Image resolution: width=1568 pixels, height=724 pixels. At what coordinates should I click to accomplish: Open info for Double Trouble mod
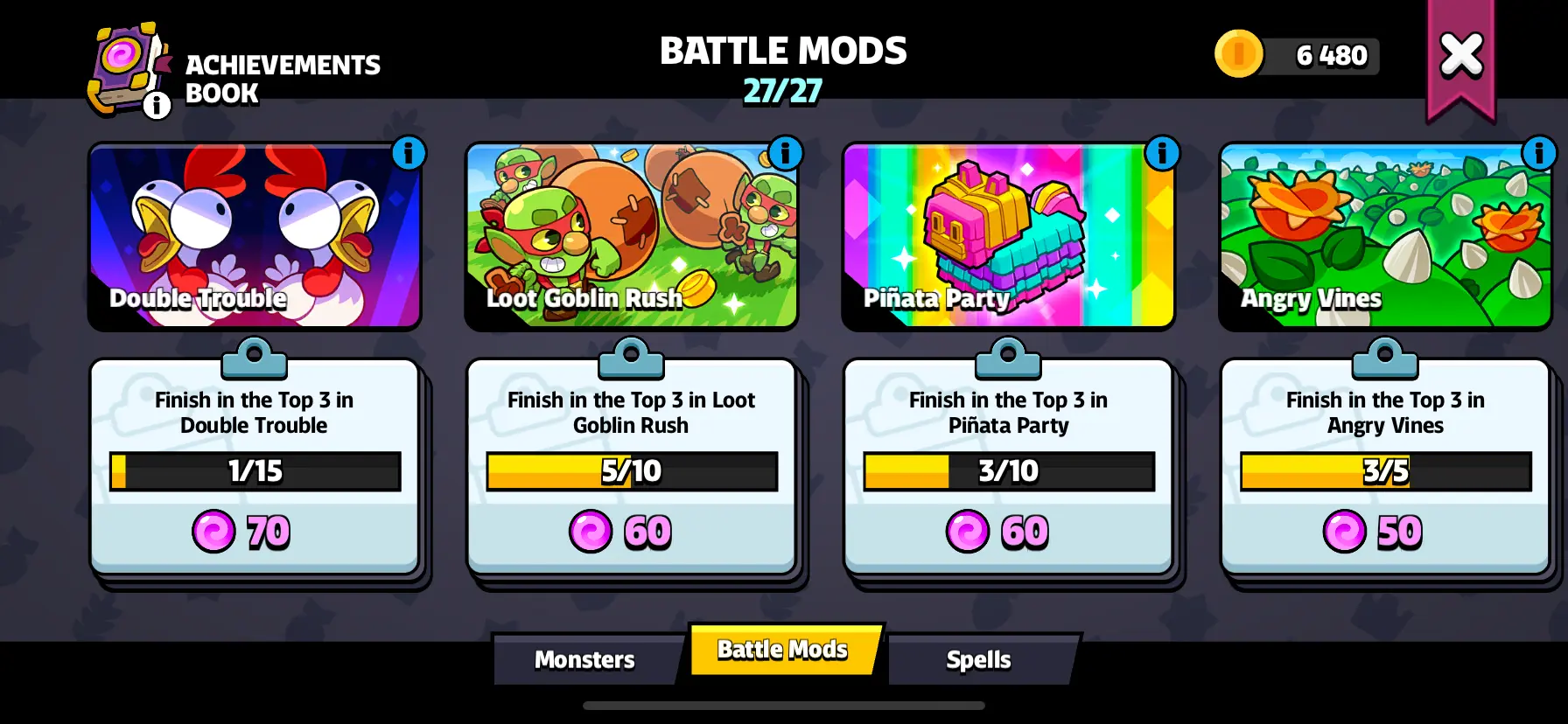(x=409, y=153)
